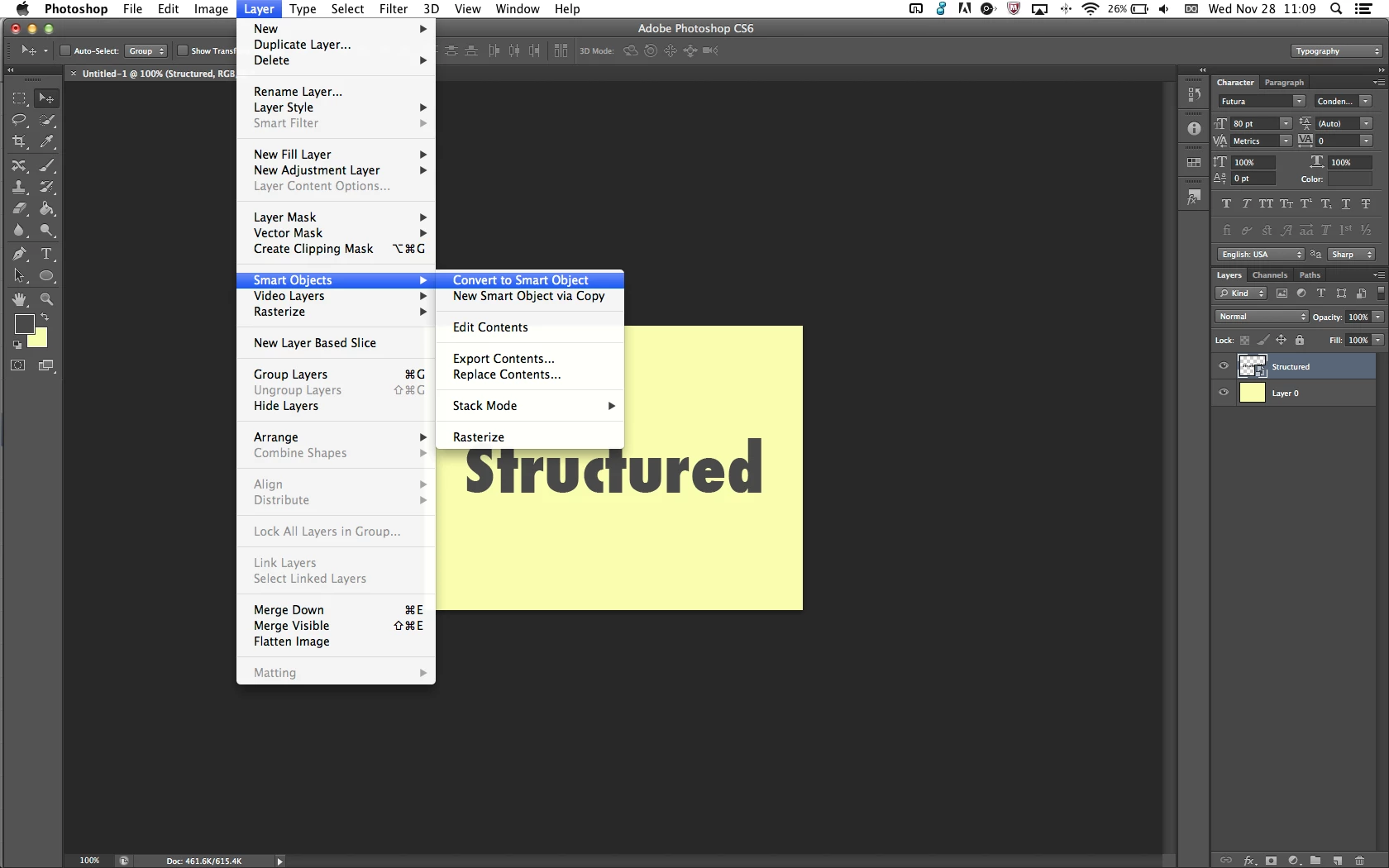Open the 80 pt font size dropdown
1389x868 pixels.
tap(1286, 123)
